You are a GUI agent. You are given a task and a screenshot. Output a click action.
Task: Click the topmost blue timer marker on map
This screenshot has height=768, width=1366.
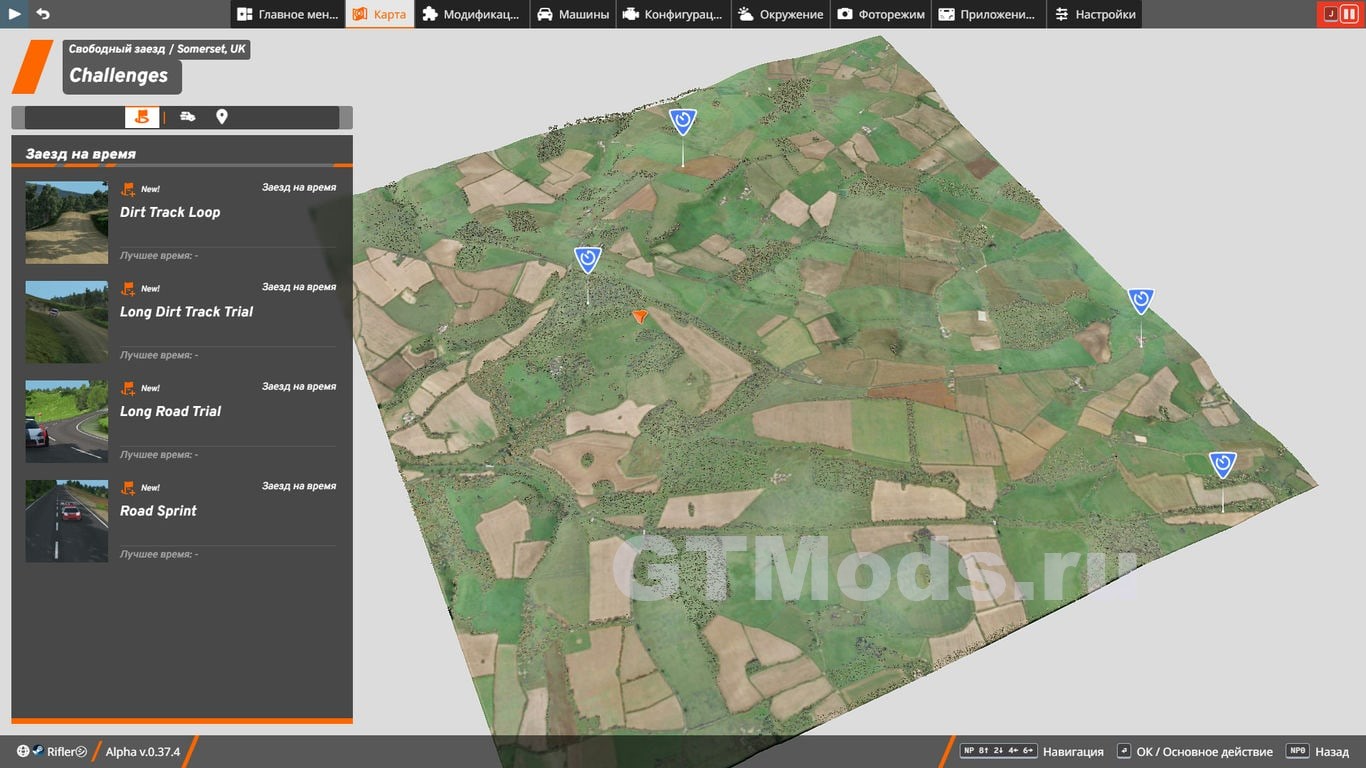(x=683, y=122)
